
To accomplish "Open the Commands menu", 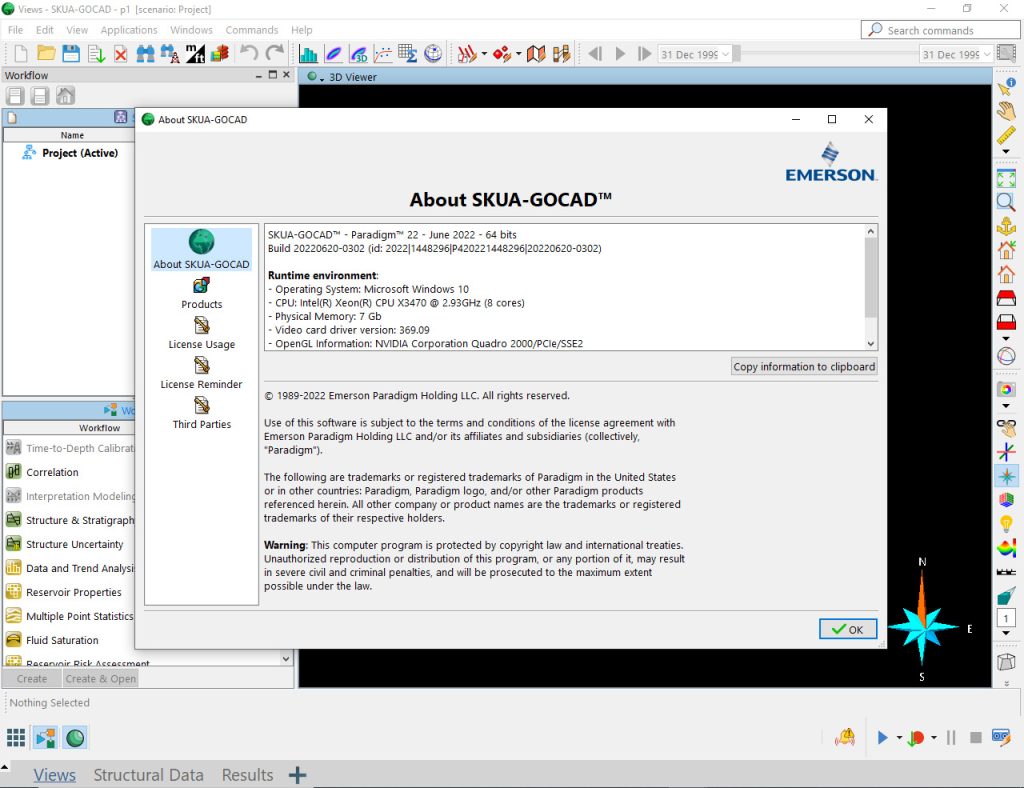I will pyautogui.click(x=251, y=30).
